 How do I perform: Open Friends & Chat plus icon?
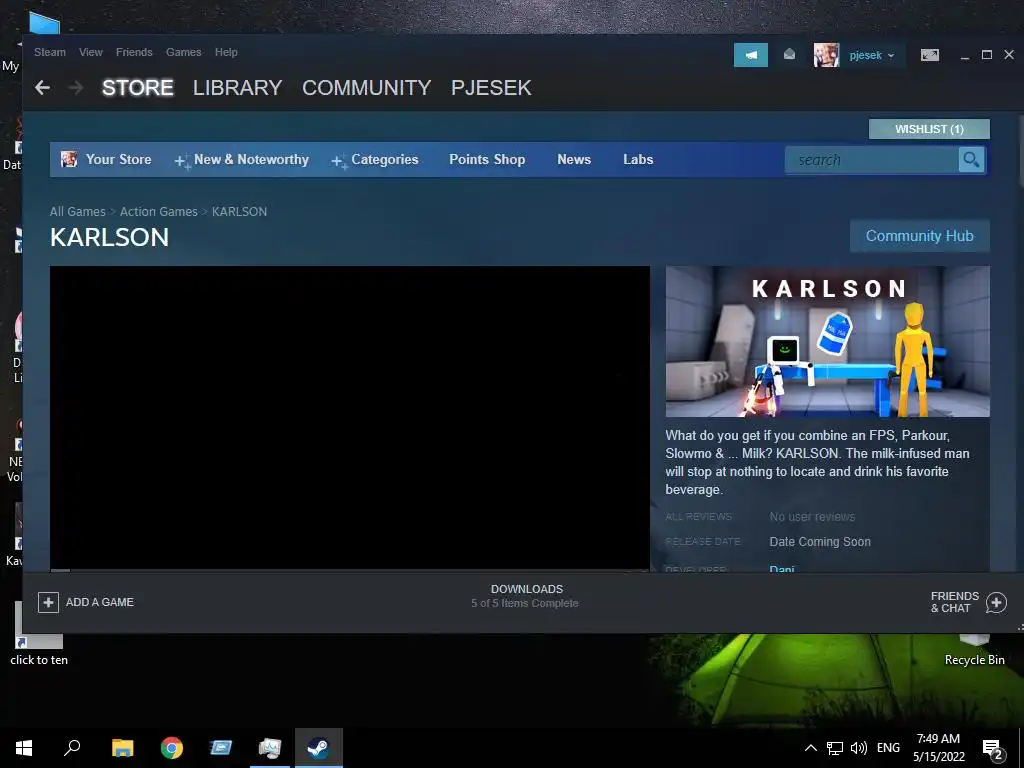point(996,602)
